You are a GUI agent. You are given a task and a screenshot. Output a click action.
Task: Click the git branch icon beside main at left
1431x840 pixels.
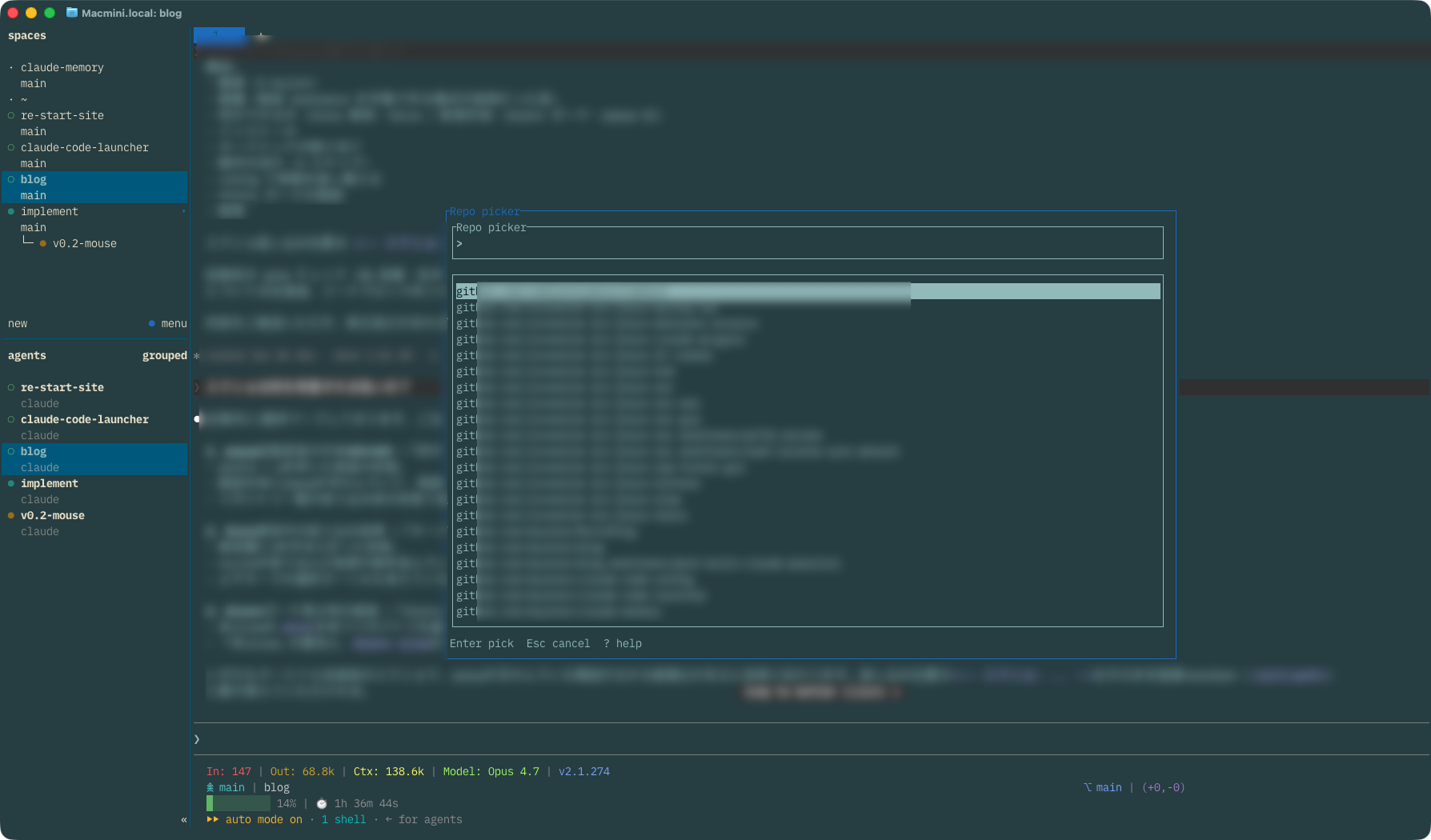pos(210,787)
